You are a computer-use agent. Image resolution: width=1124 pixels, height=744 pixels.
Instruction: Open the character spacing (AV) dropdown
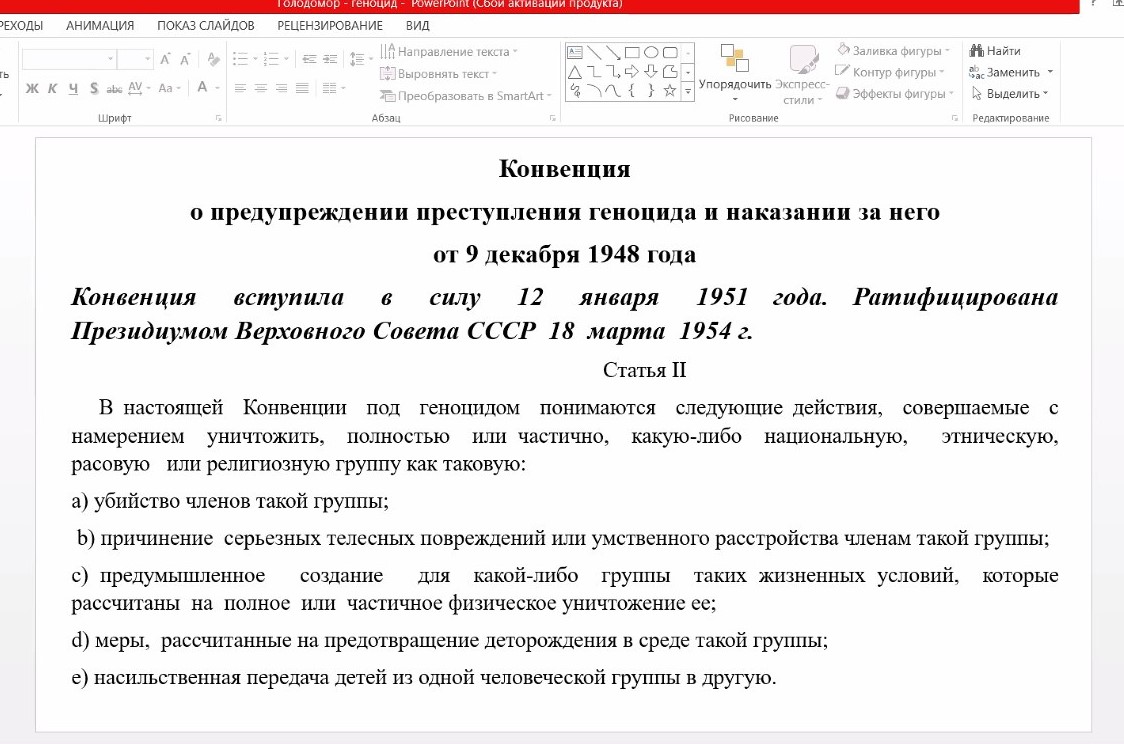pyautogui.click(x=139, y=88)
